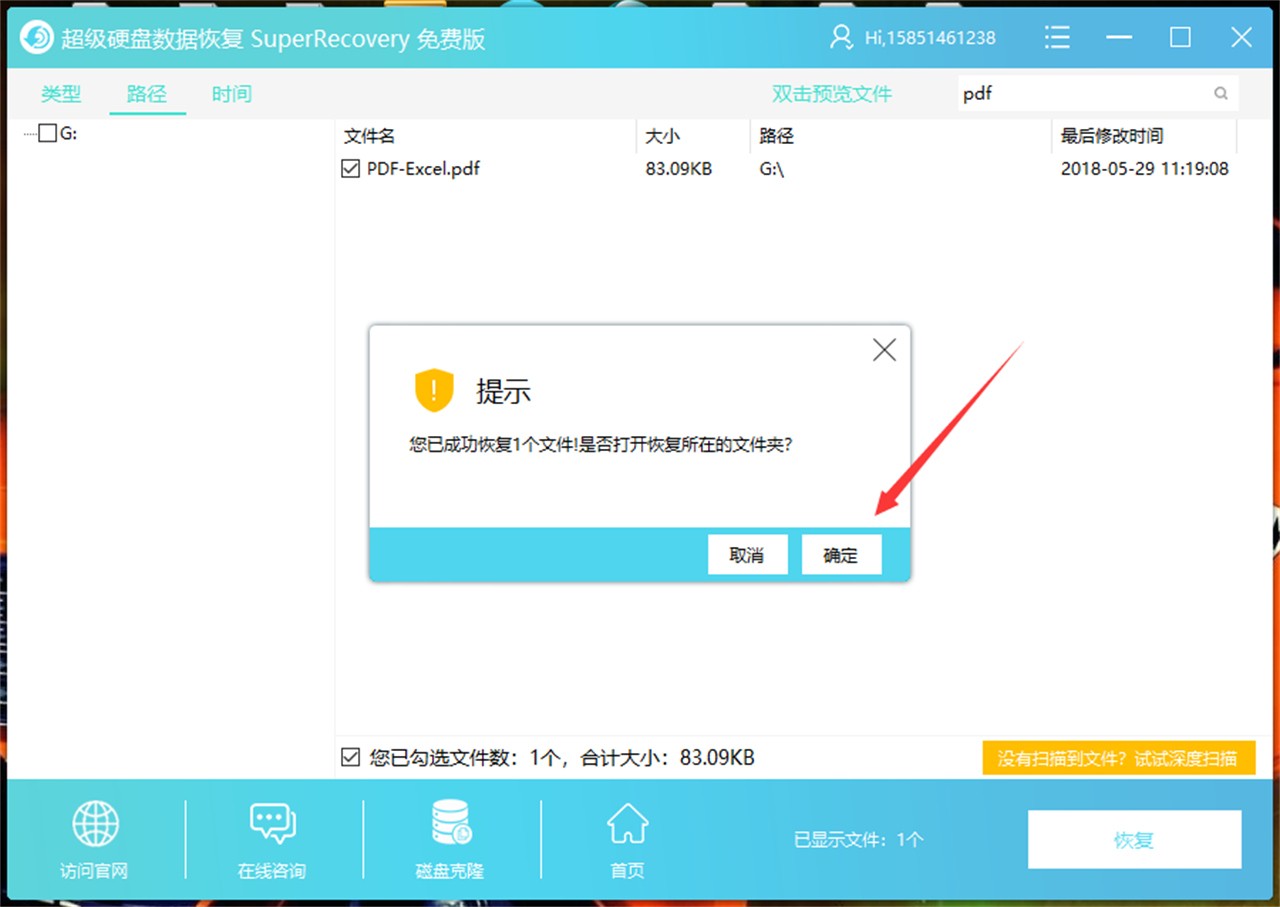This screenshot has width=1280, height=907.
Task: Confirm with the 确定 button
Action: pos(841,555)
